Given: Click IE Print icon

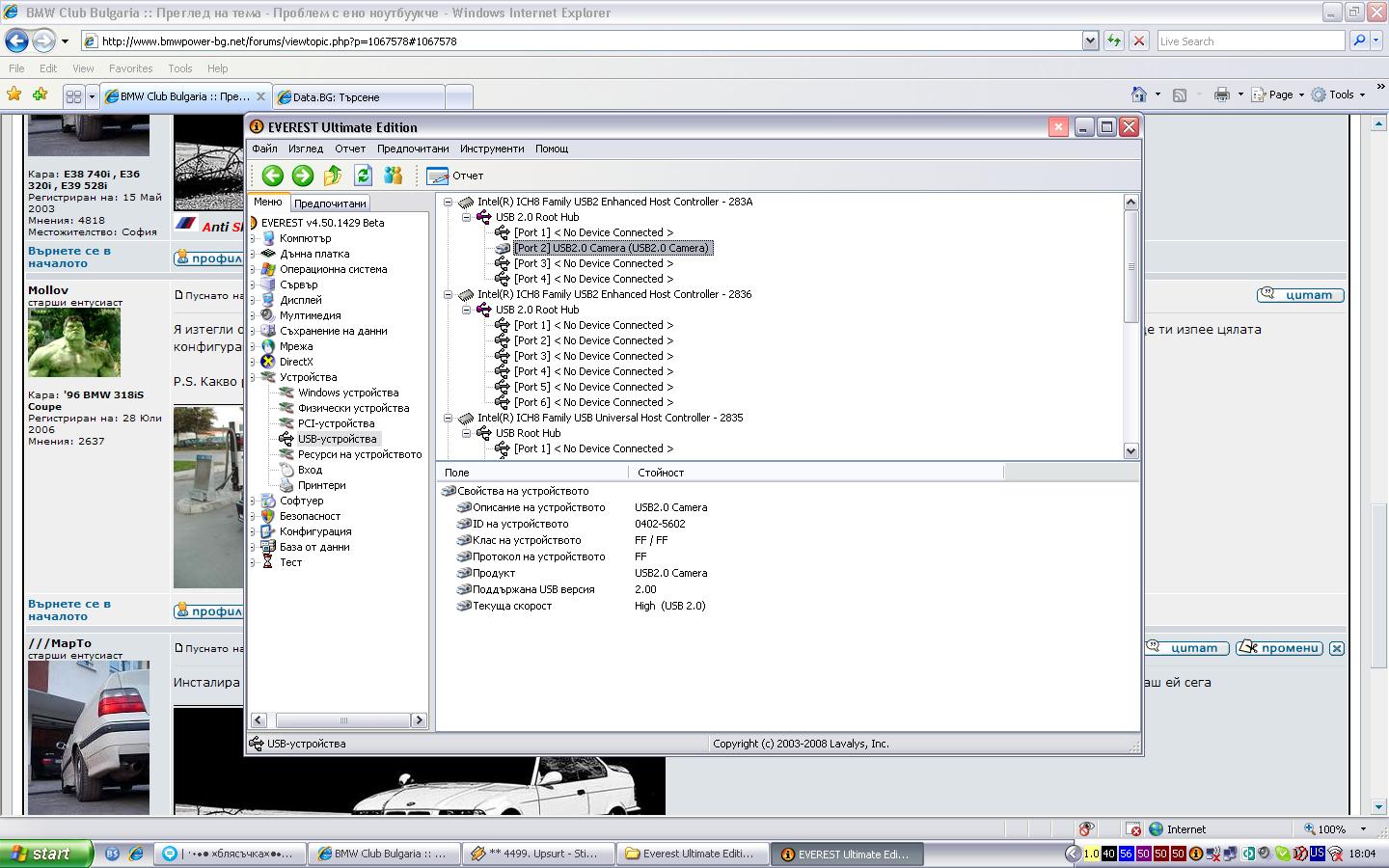Looking at the screenshot, I should click(1222, 95).
